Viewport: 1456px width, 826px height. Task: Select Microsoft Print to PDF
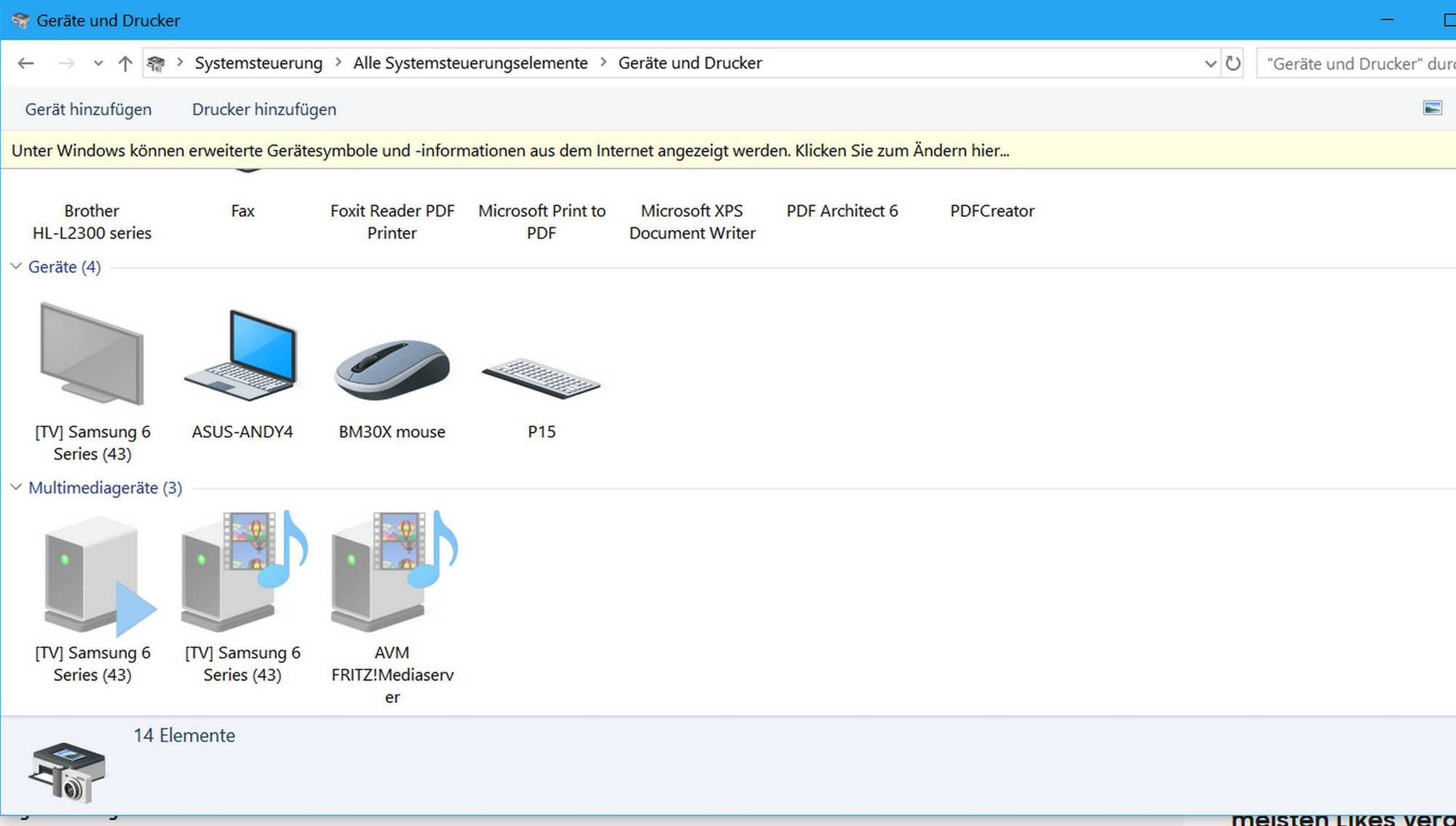(542, 221)
